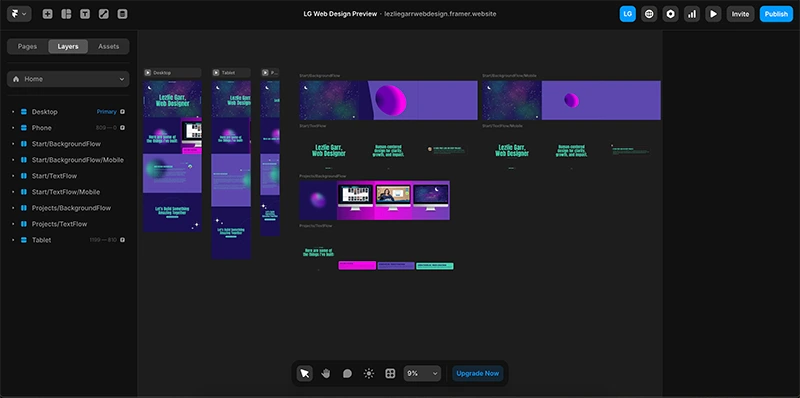Click the 809 — 0 range on Phone row
This screenshot has width=800, height=398.
click(x=106, y=128)
